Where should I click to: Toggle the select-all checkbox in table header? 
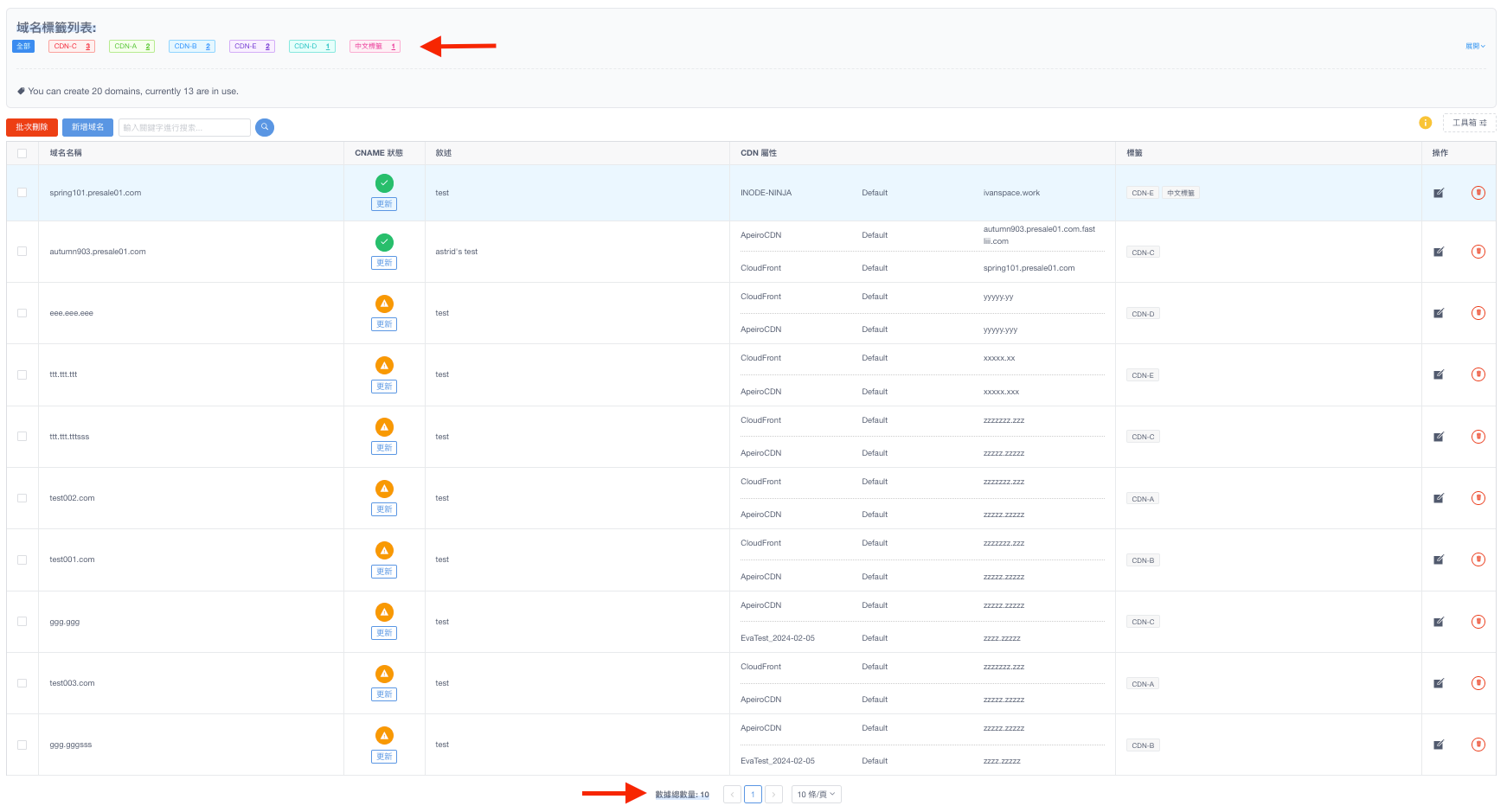click(x=22, y=153)
